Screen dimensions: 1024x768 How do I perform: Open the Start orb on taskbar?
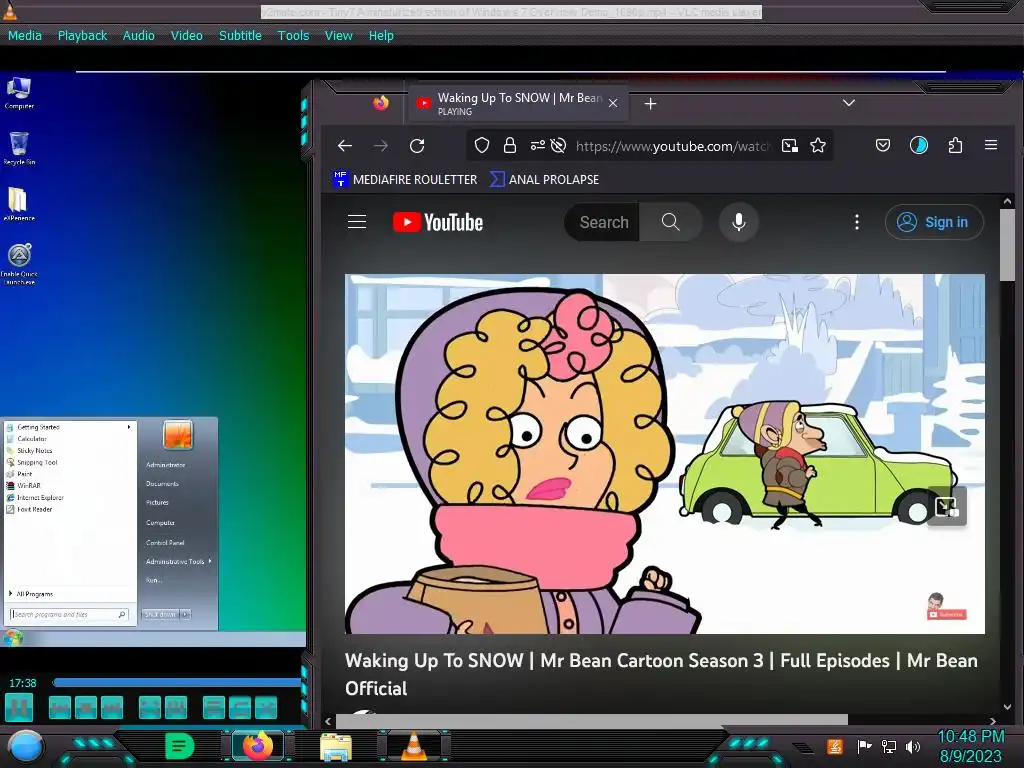26,746
